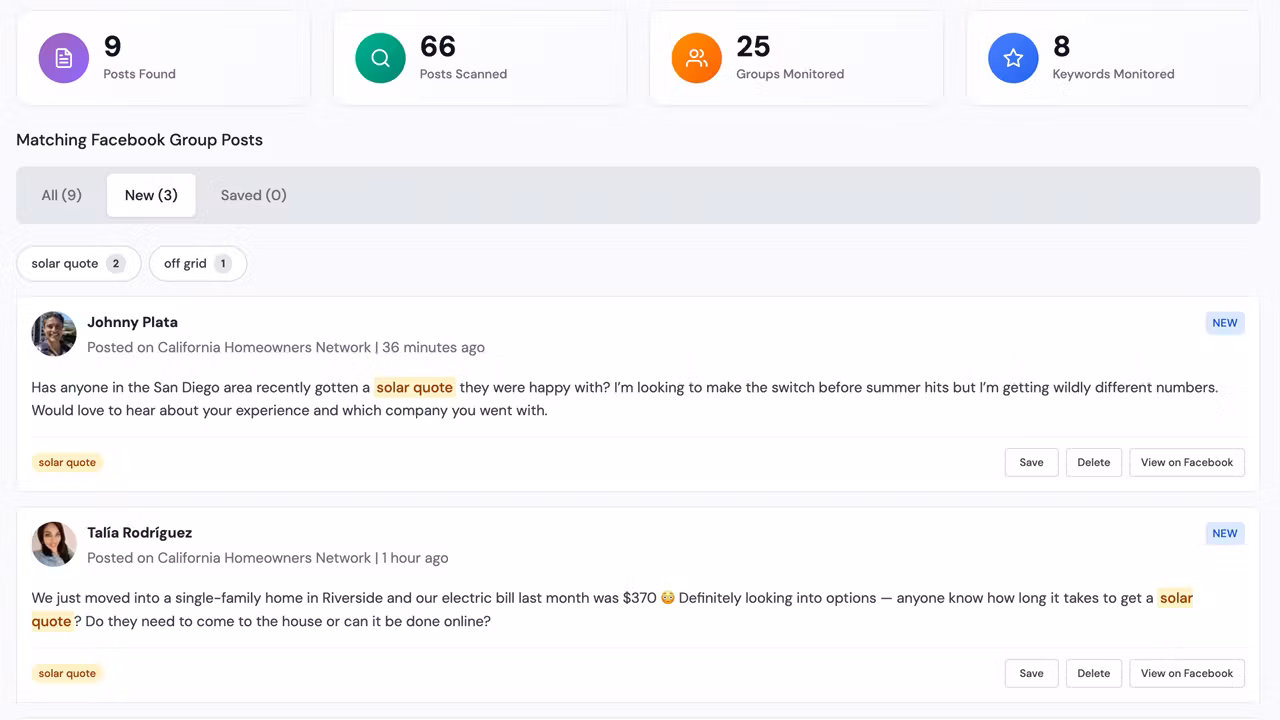1280x720 pixels.
Task: Toggle the solar quote keyword filter chip
Action: (78, 264)
